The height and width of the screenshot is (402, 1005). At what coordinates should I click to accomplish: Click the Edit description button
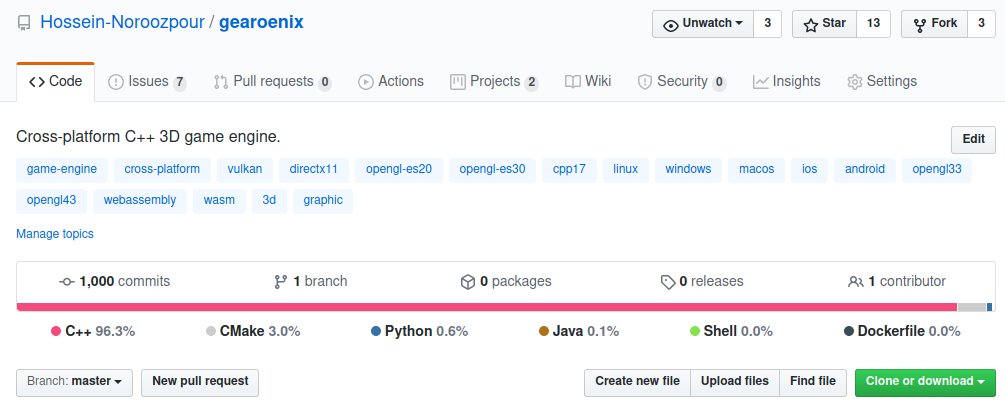(x=973, y=140)
